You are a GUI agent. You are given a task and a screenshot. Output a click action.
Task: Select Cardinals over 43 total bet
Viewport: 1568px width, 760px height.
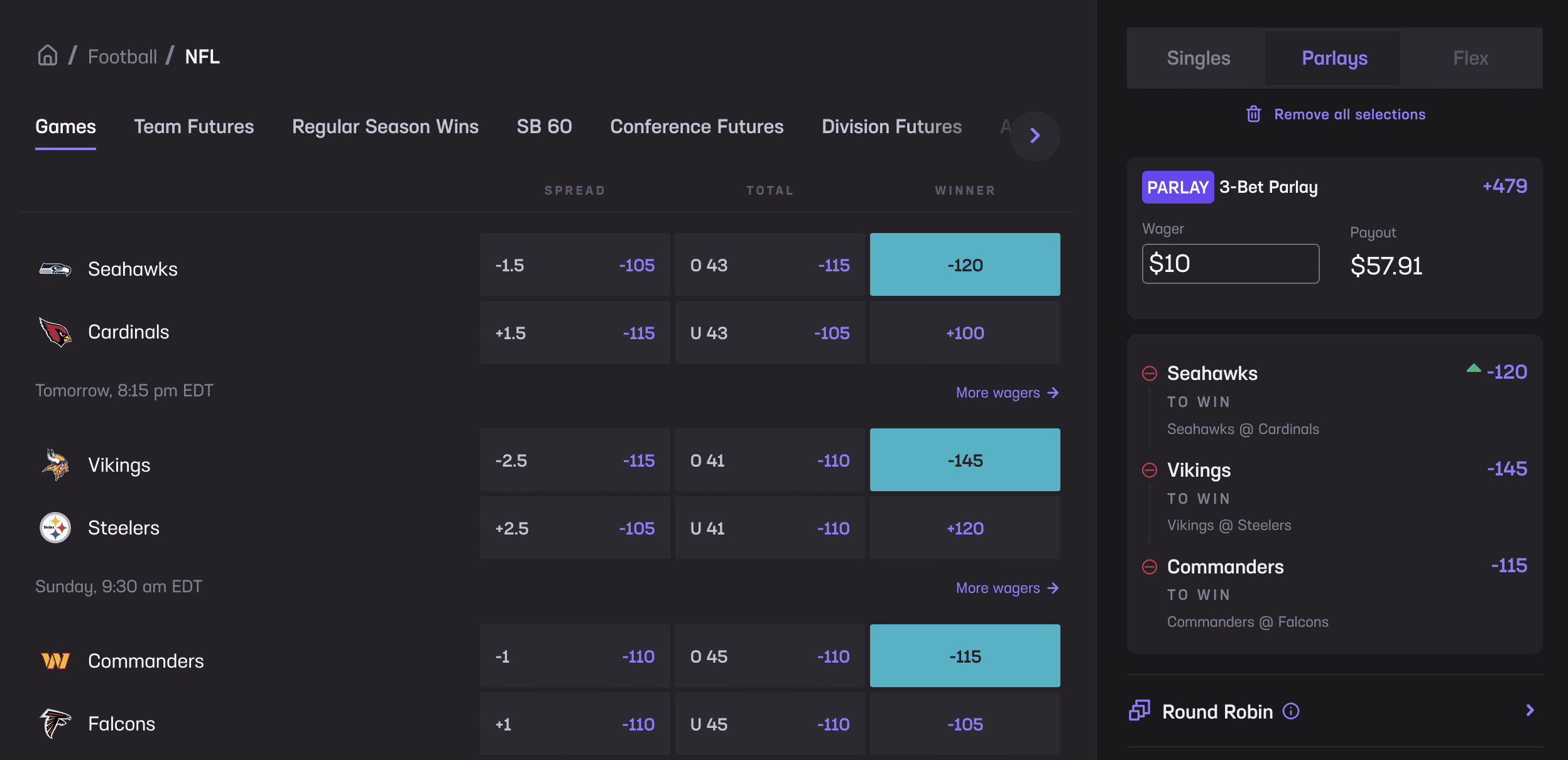coord(770,264)
